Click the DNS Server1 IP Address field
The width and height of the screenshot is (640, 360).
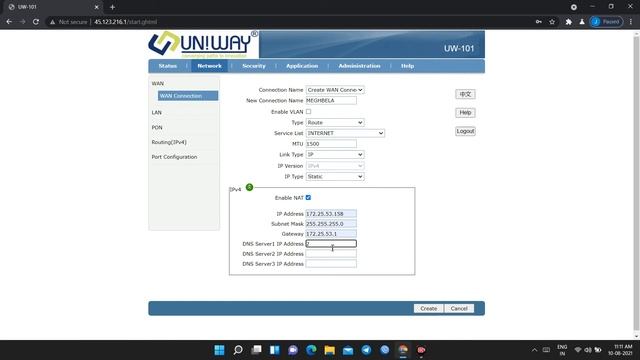point(331,244)
